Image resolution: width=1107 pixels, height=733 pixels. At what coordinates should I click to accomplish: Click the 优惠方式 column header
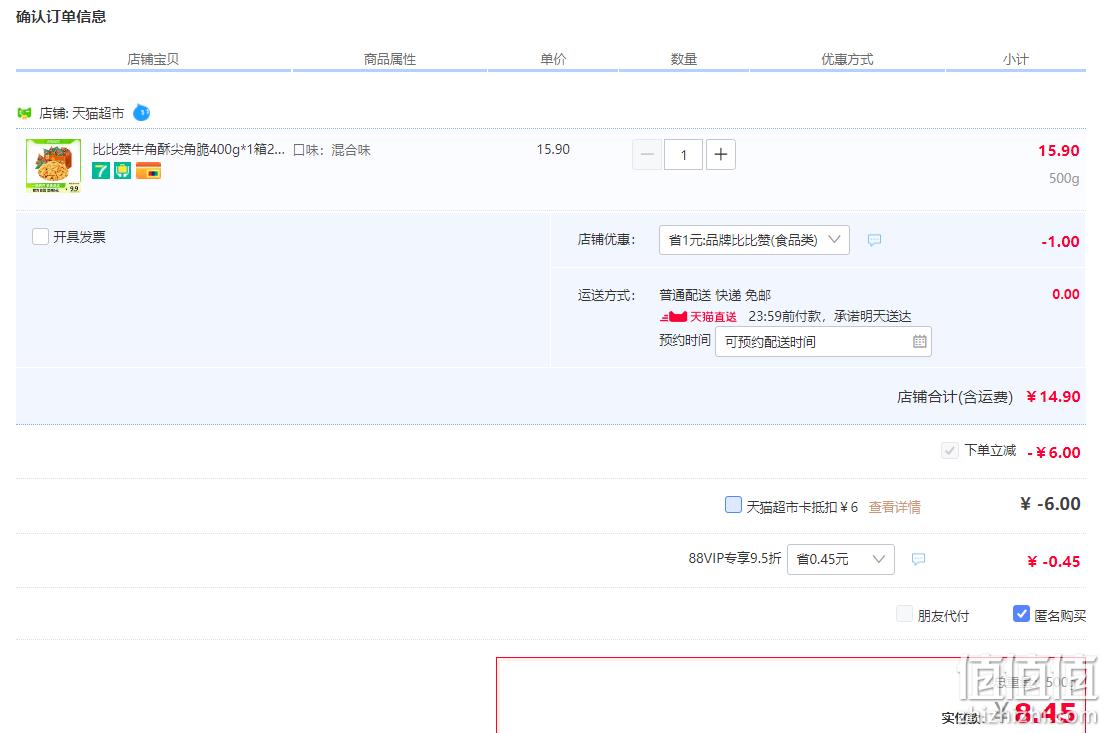tap(847, 59)
